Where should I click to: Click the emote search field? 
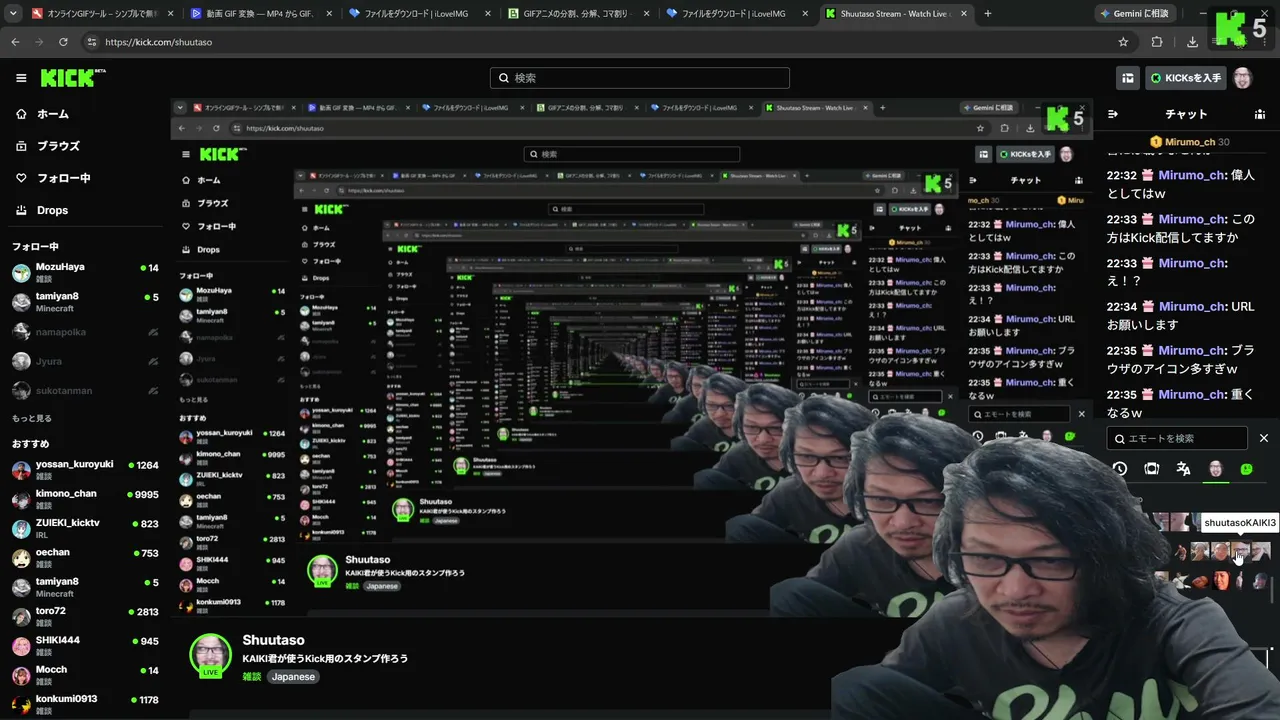[1178, 438]
